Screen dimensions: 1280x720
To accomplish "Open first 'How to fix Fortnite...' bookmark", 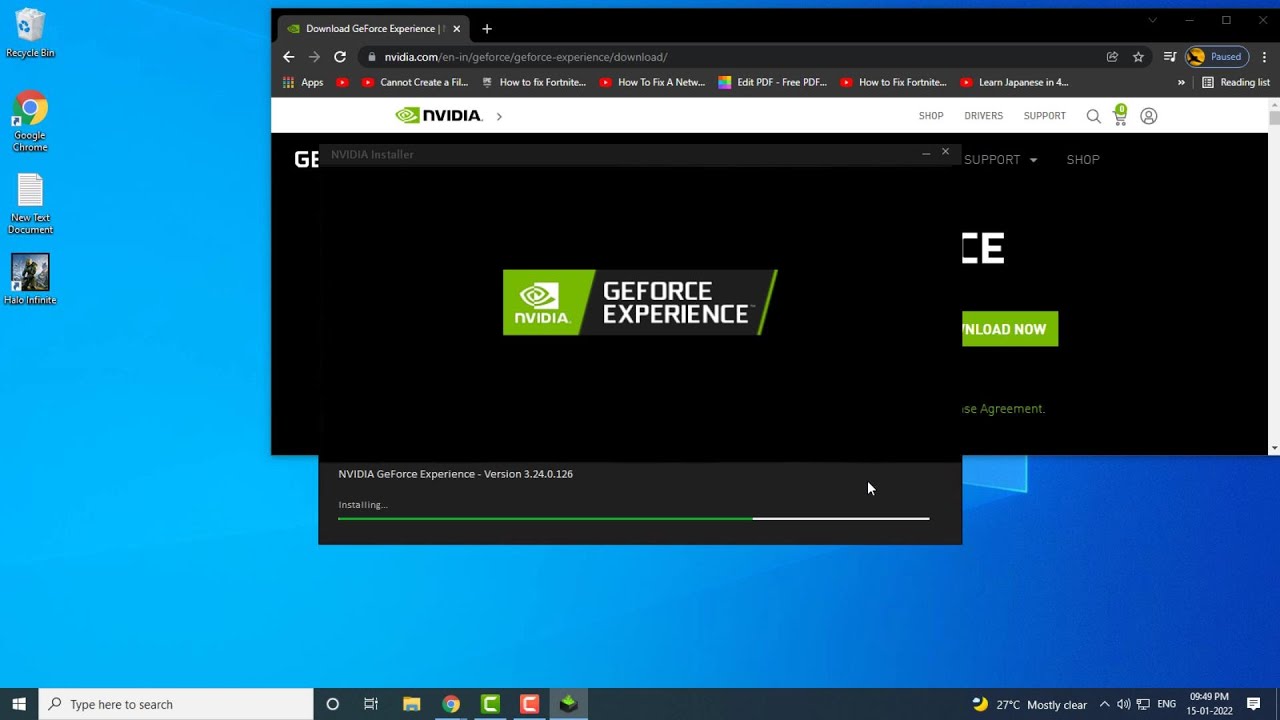I will pos(534,83).
